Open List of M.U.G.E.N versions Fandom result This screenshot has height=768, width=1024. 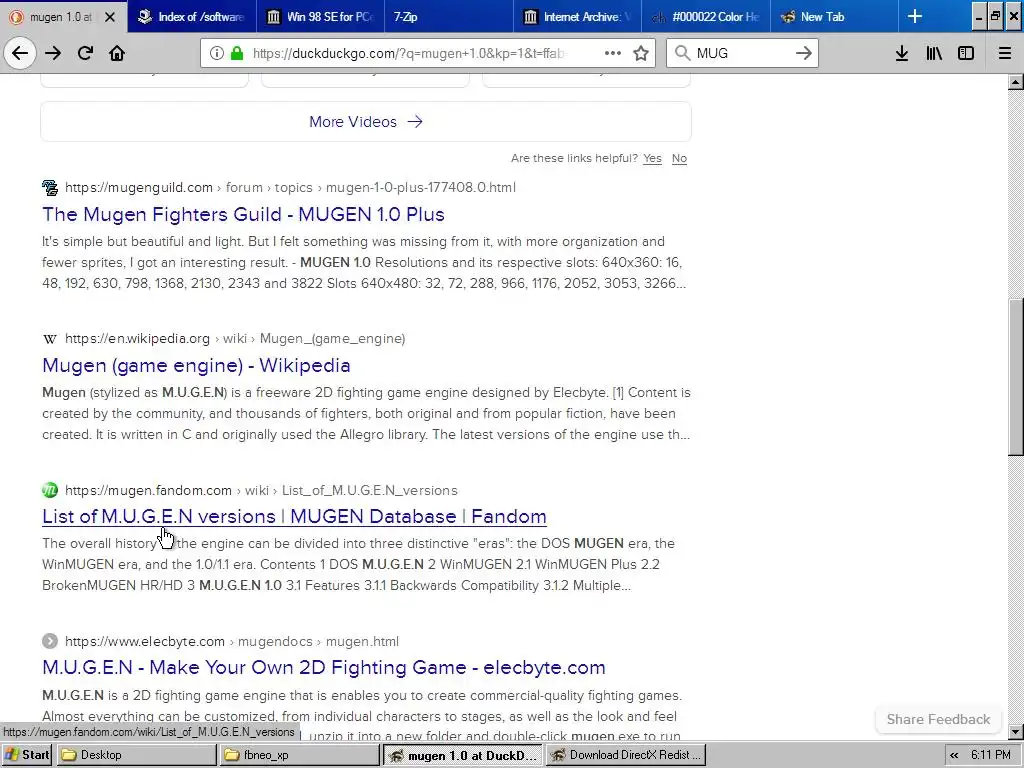[x=294, y=517]
